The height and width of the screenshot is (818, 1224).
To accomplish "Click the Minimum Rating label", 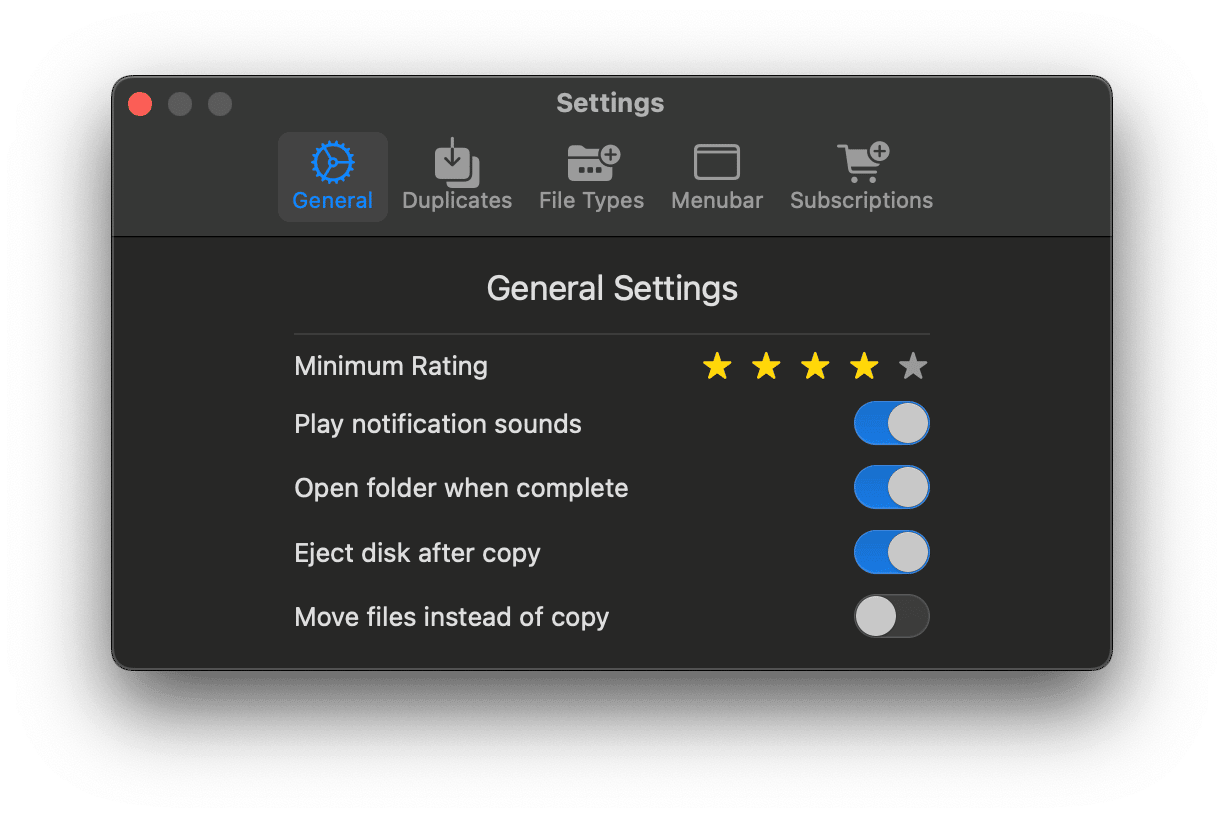I will coord(390,366).
